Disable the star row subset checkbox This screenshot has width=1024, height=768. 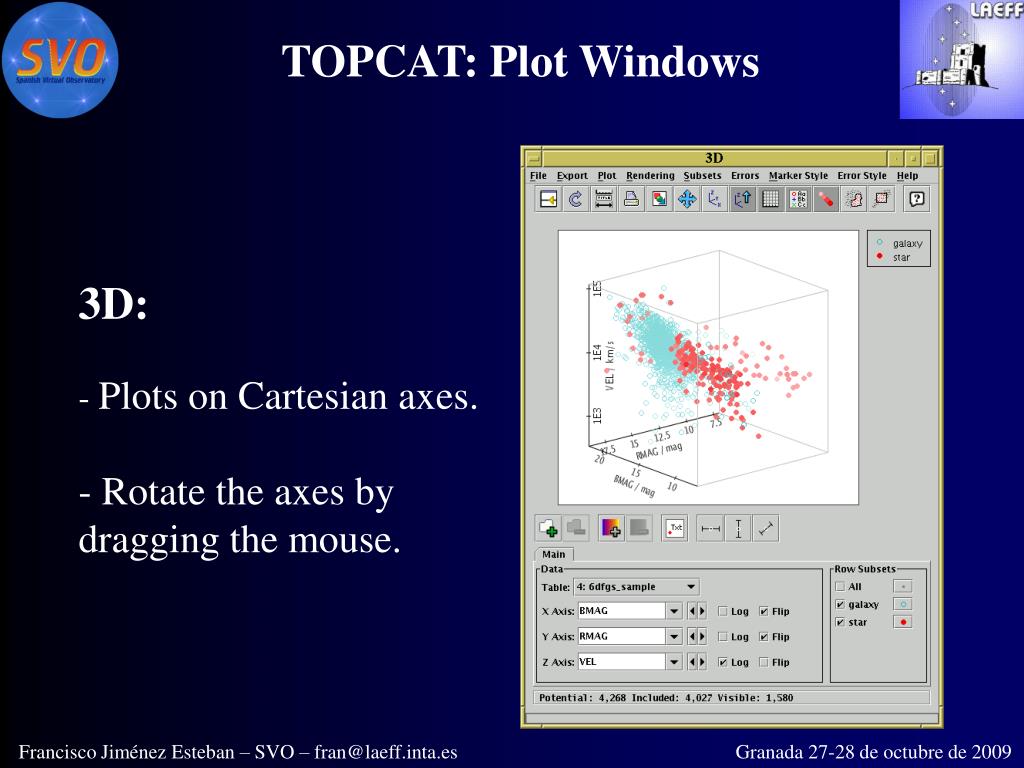coord(840,622)
